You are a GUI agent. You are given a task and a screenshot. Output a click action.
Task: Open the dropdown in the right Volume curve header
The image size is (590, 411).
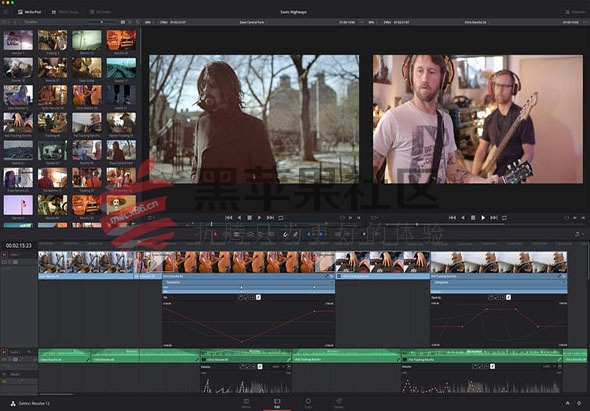pyautogui.click(x=550, y=366)
